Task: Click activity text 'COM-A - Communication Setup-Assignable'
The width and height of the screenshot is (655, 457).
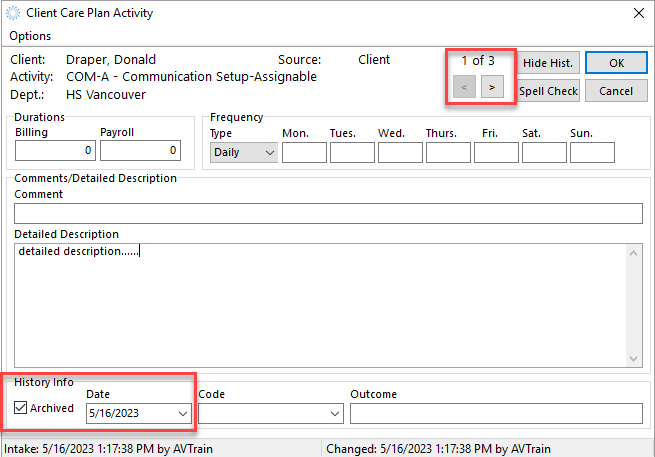Action: pyautogui.click(x=191, y=77)
